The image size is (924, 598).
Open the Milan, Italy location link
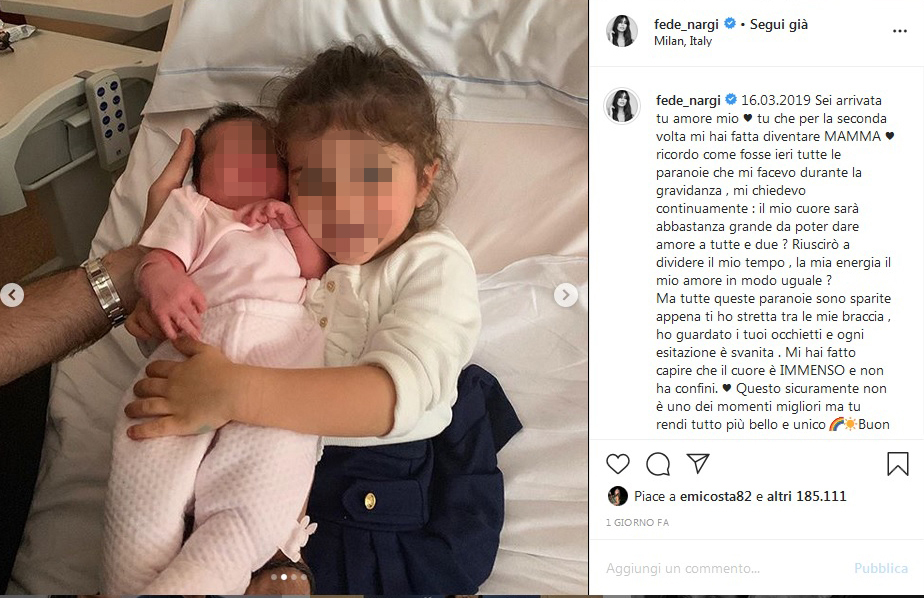point(683,41)
